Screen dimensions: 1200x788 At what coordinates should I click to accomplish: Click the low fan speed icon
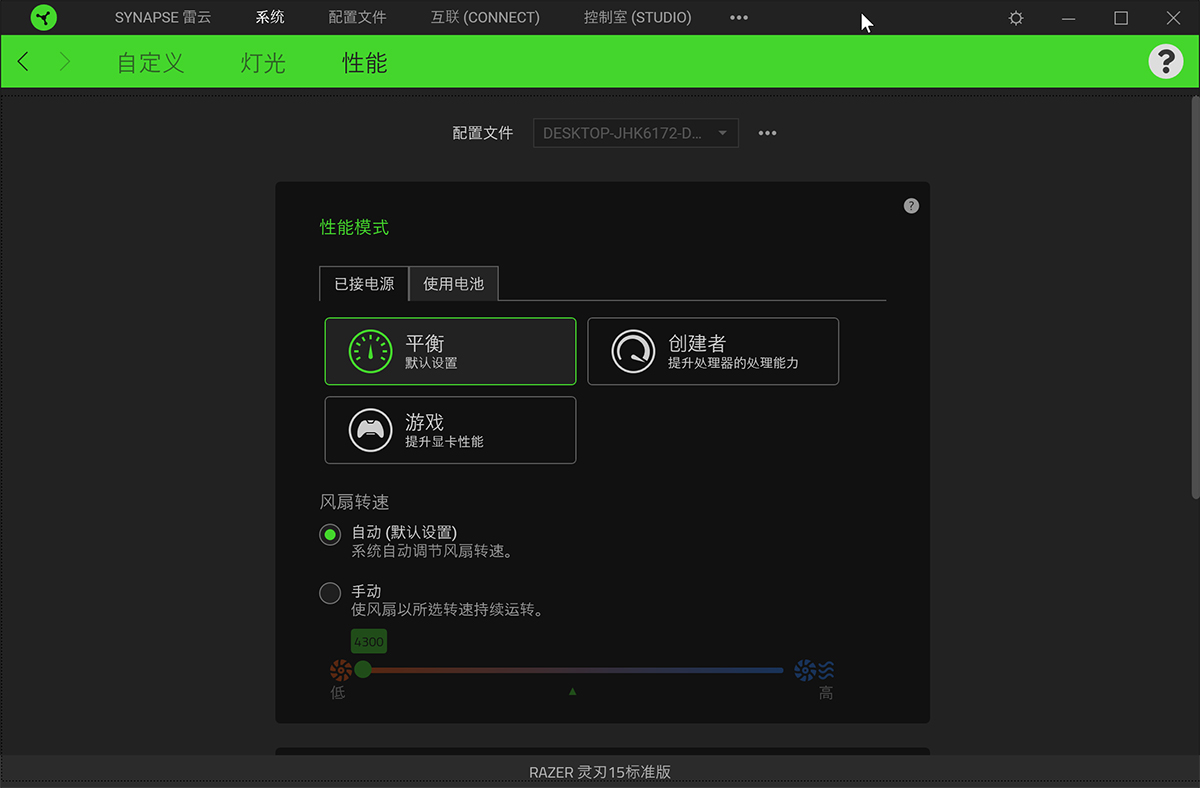coord(339,669)
